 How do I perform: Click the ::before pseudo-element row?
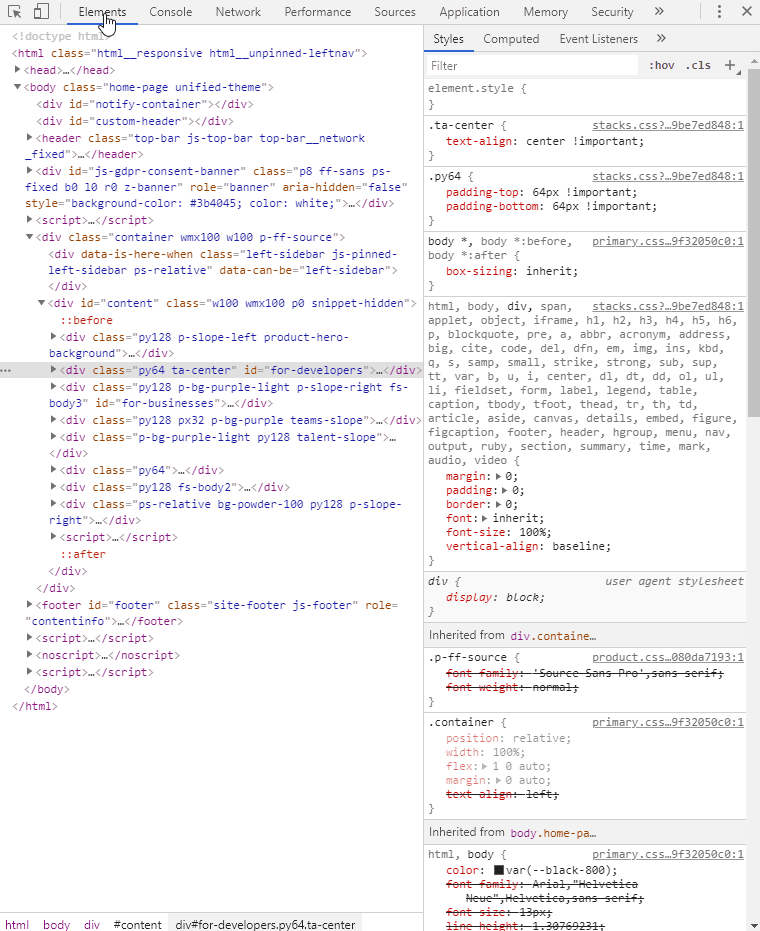coord(87,319)
